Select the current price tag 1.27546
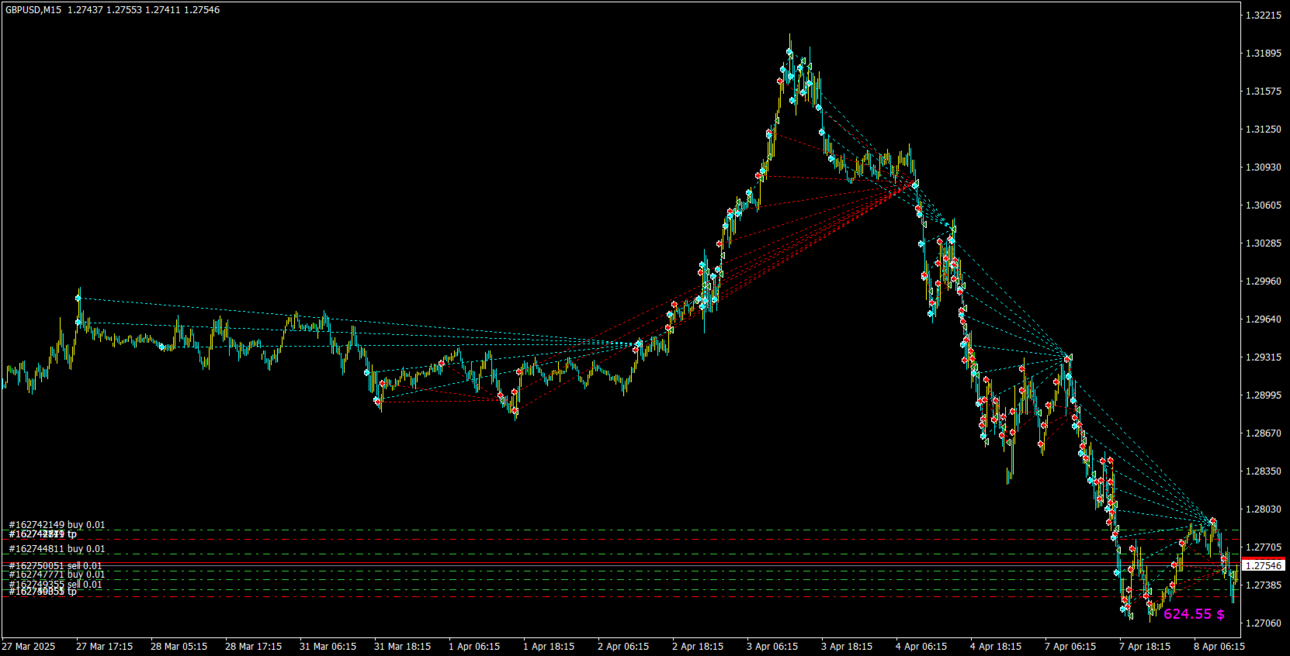 (x=1264, y=566)
